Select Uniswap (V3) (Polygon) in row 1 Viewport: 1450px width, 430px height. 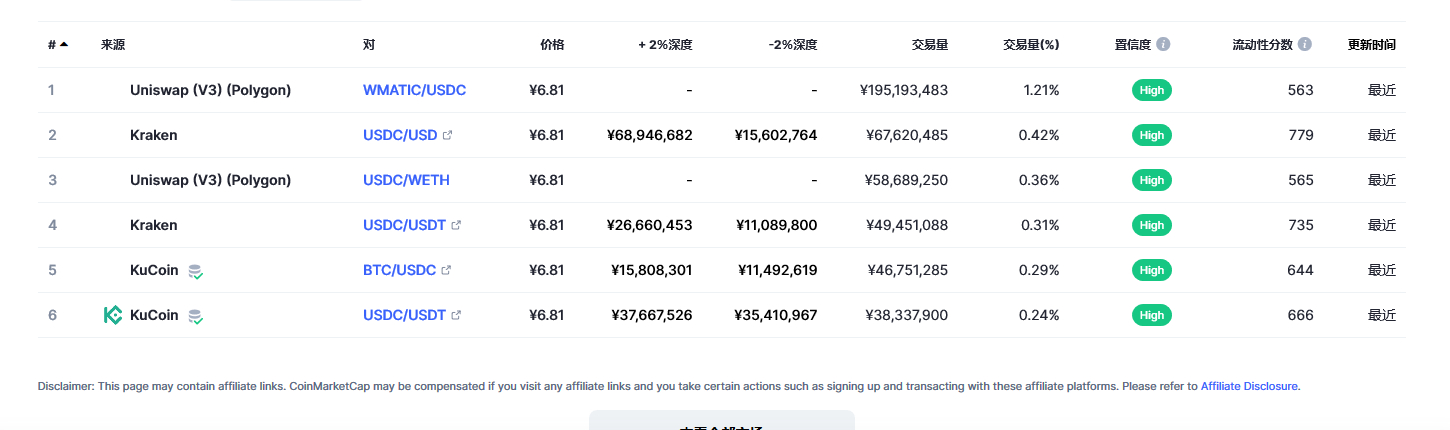(x=210, y=90)
